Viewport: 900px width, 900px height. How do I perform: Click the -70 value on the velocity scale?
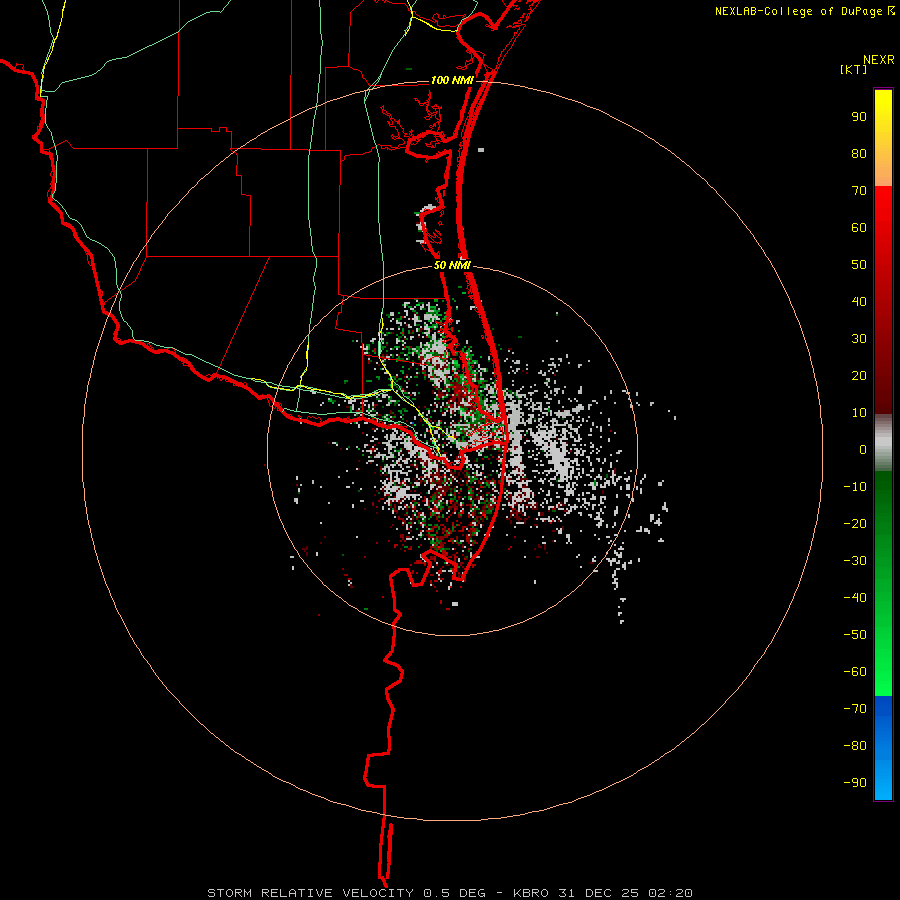pyautogui.click(x=855, y=708)
